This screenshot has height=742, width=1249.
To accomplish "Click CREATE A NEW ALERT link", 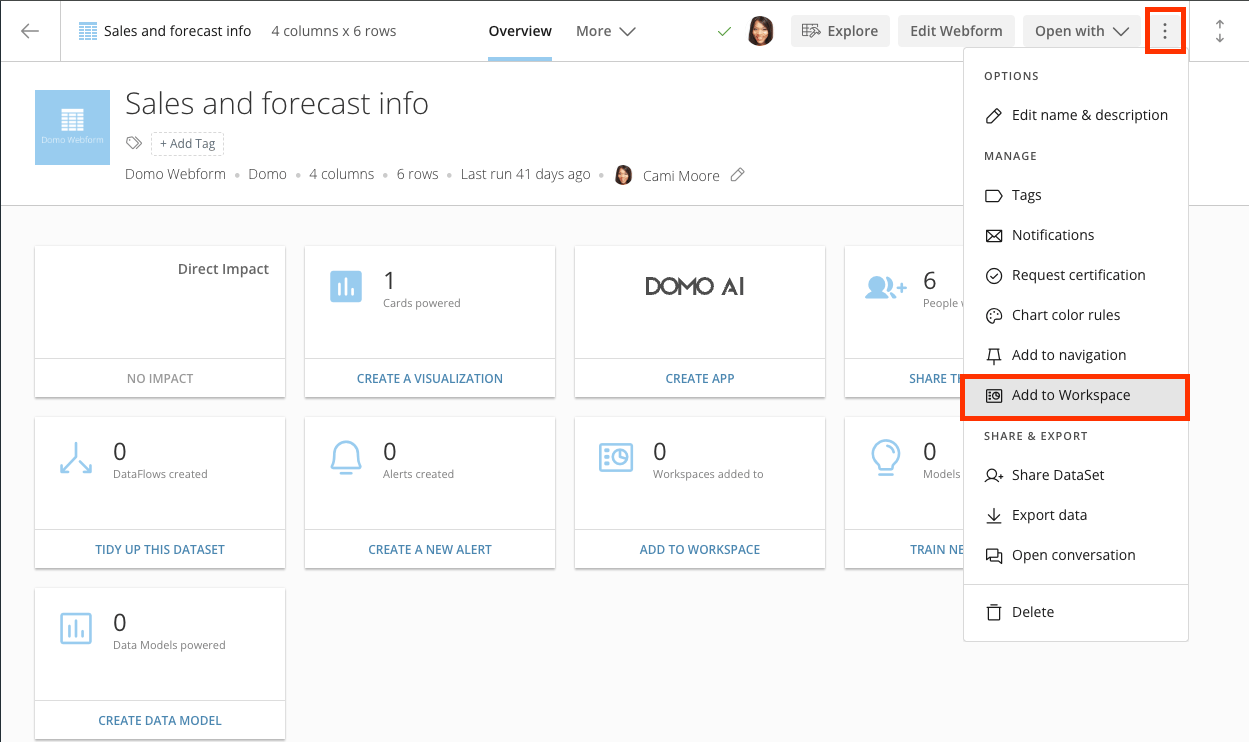I will point(430,550).
